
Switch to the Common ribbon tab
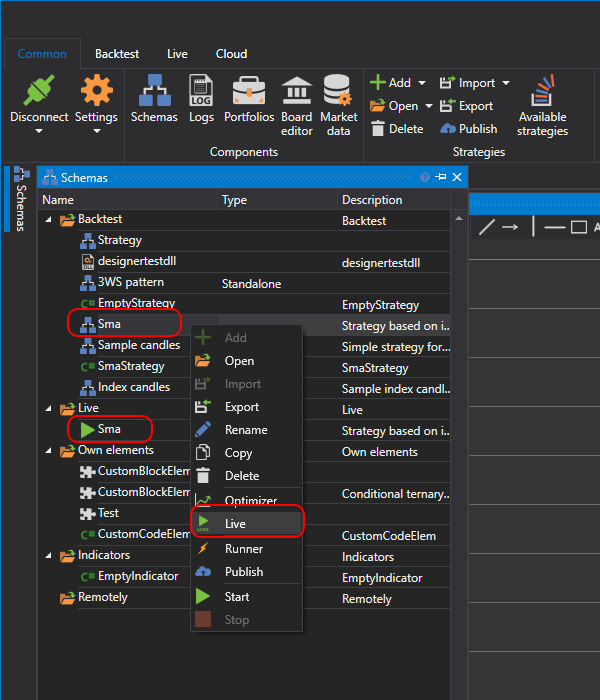[x=42, y=54]
